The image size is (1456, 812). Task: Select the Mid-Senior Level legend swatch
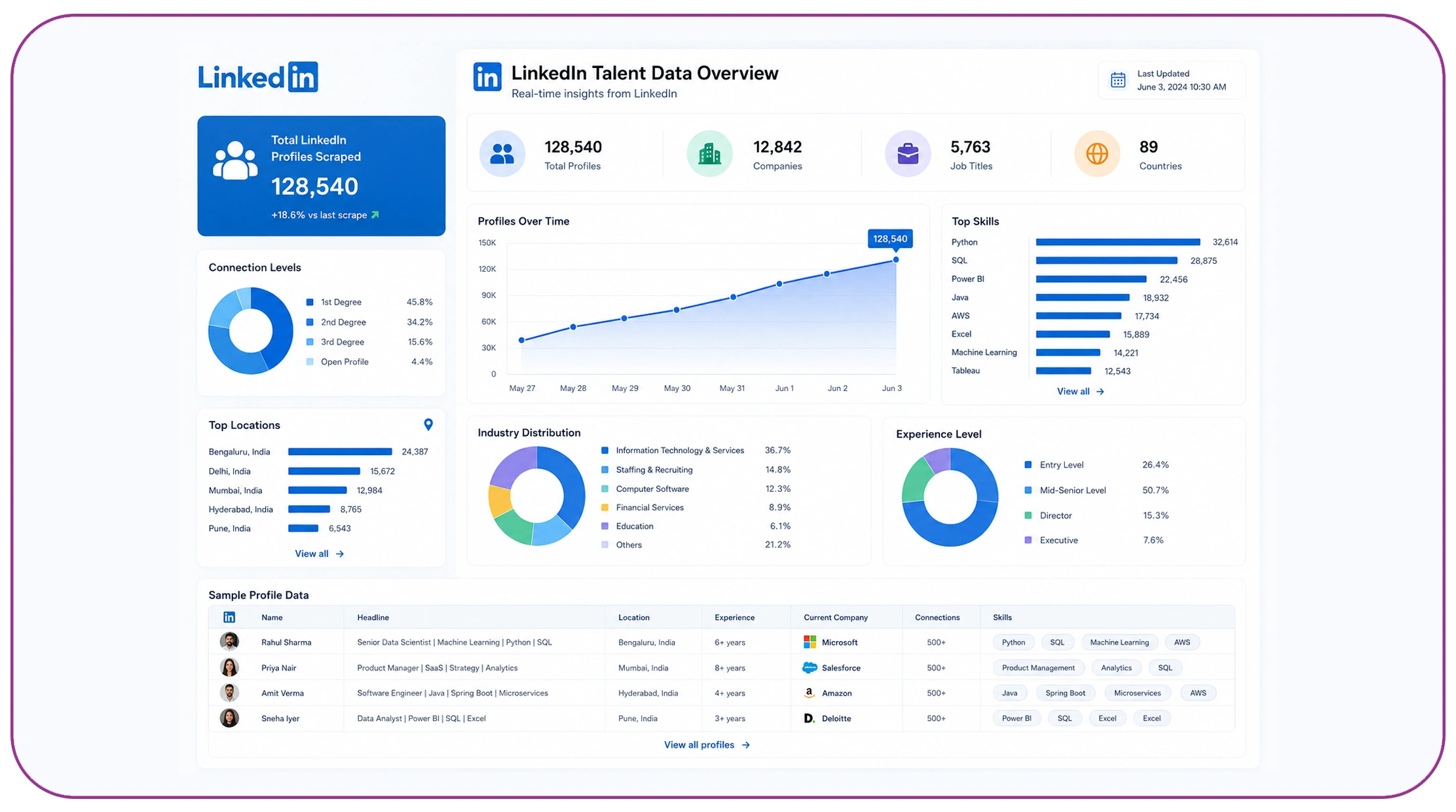[x=1028, y=490]
